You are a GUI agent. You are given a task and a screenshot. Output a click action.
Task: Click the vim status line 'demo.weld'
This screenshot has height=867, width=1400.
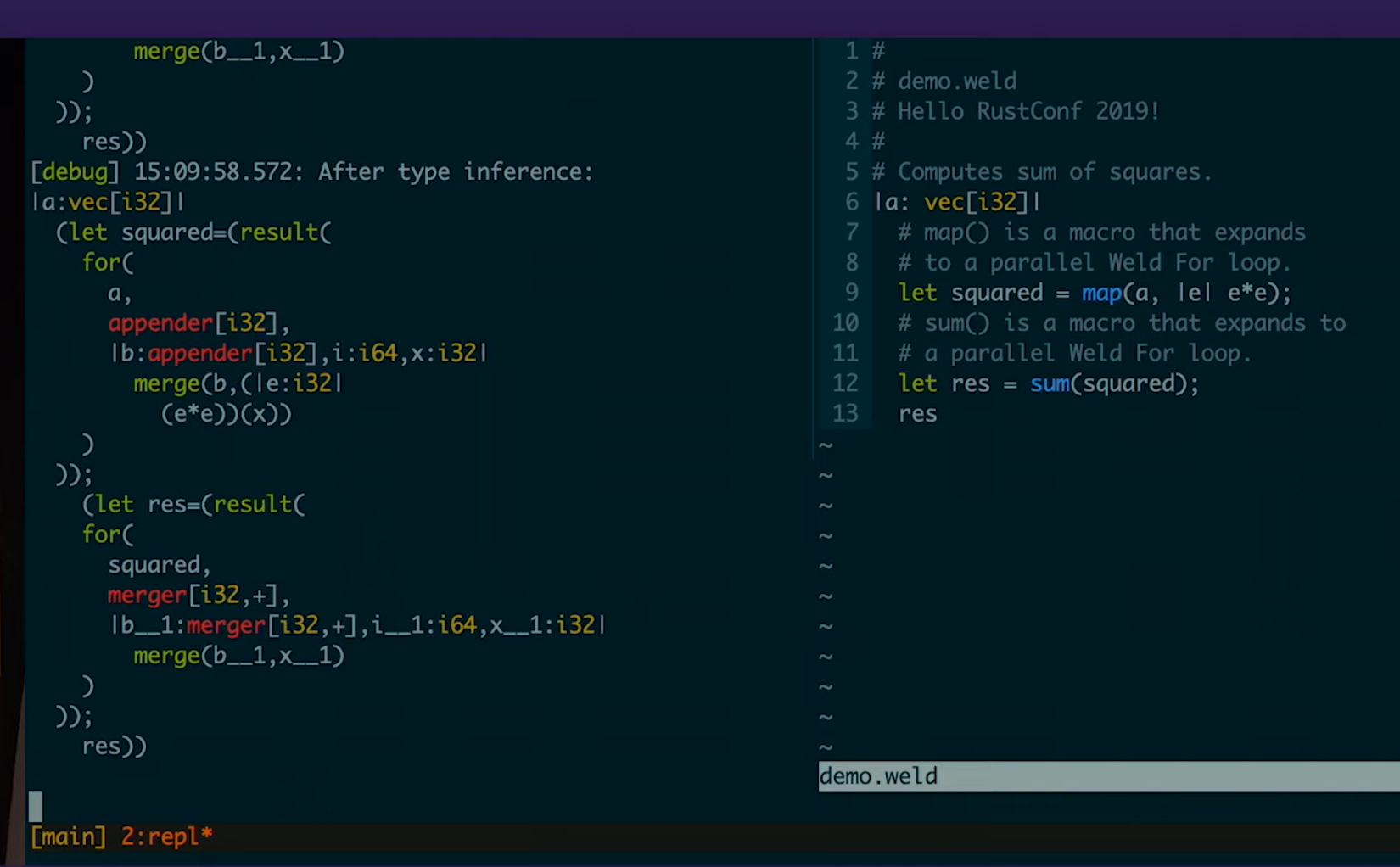coord(1109,776)
